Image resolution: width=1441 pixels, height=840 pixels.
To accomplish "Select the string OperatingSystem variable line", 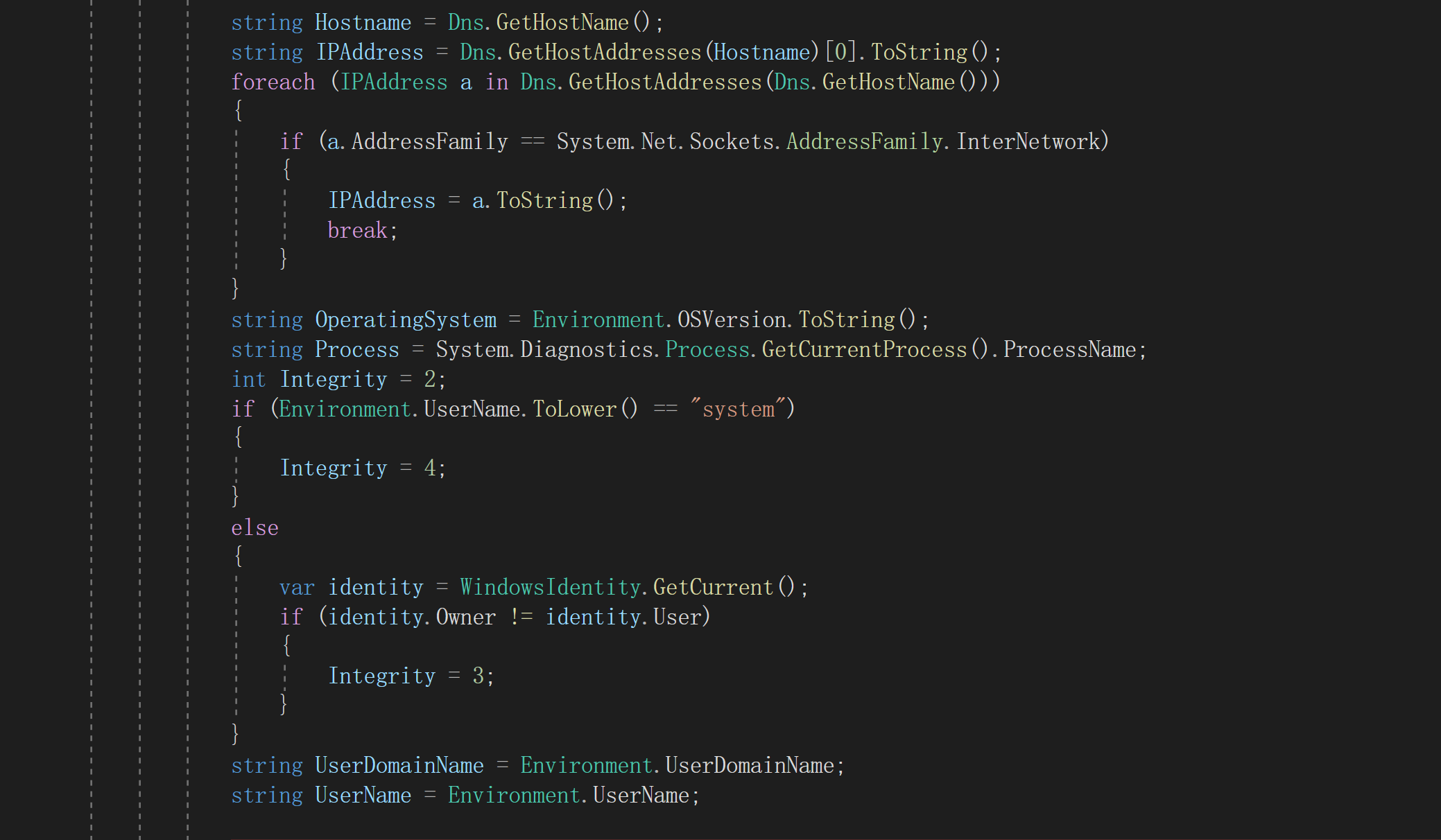I will coord(580,319).
